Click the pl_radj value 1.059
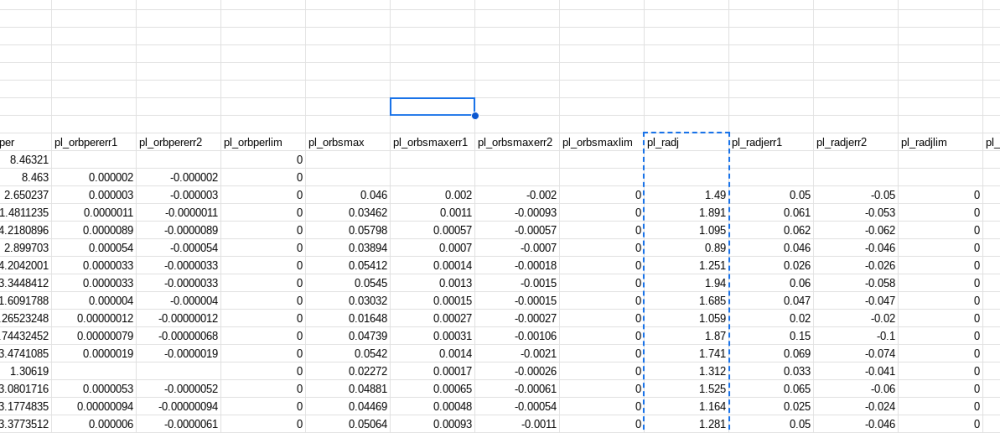The height and width of the screenshot is (433, 1000). [687, 318]
